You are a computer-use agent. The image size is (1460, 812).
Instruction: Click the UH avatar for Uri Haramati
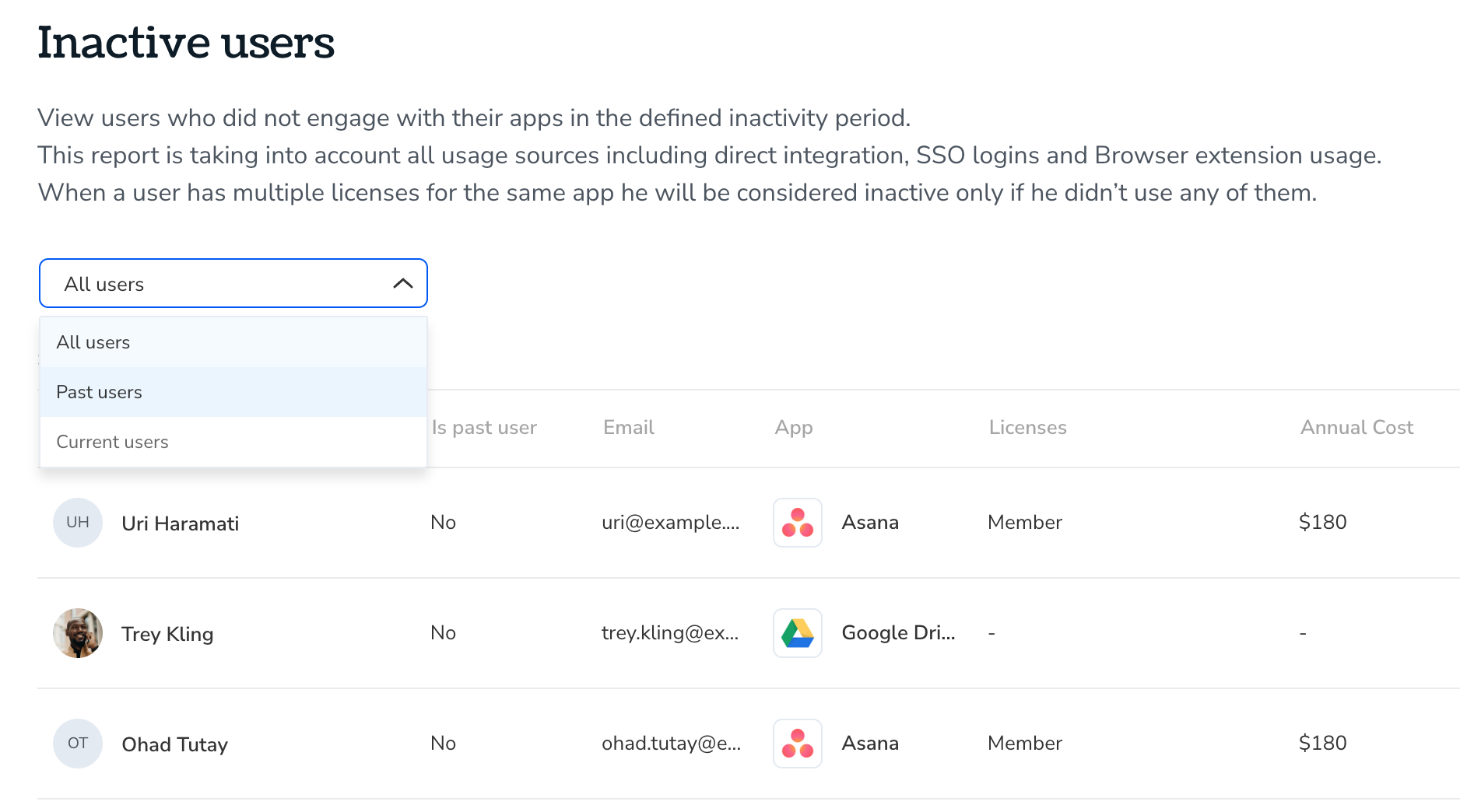78,523
